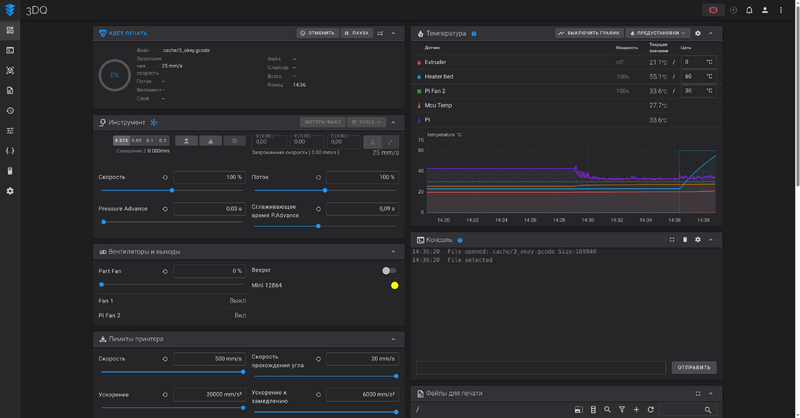Reset Скорость value to default

(x=165, y=177)
